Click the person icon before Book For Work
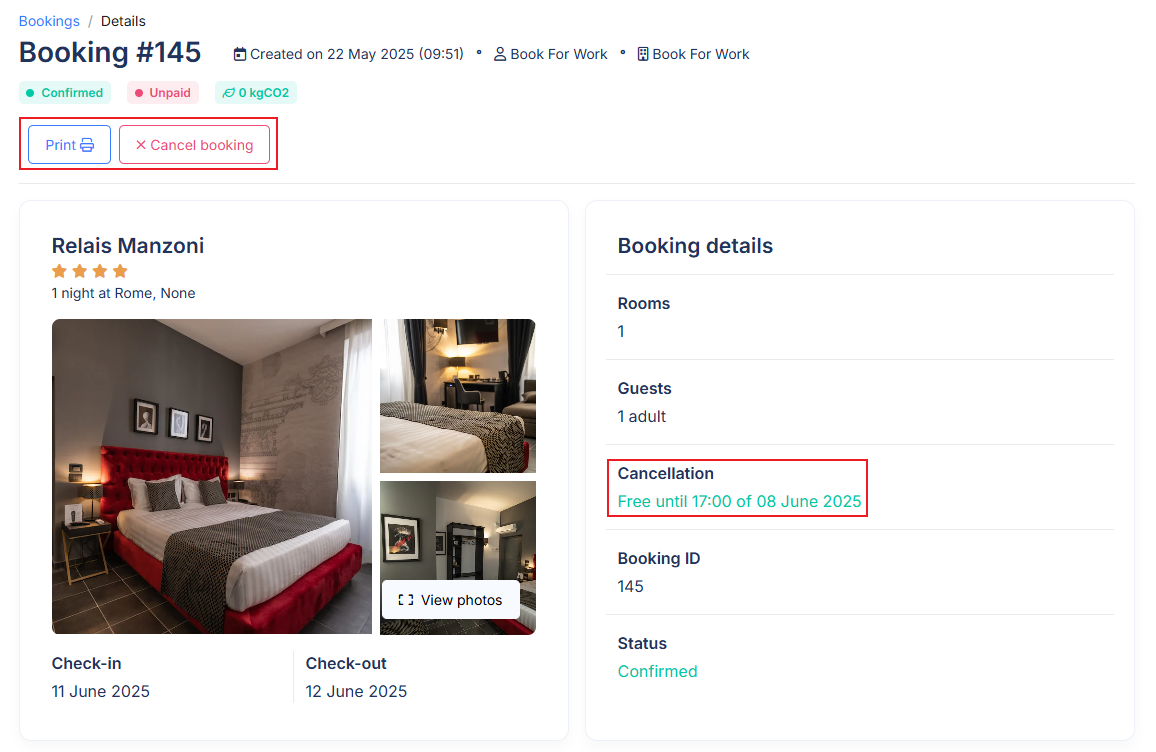 click(500, 55)
